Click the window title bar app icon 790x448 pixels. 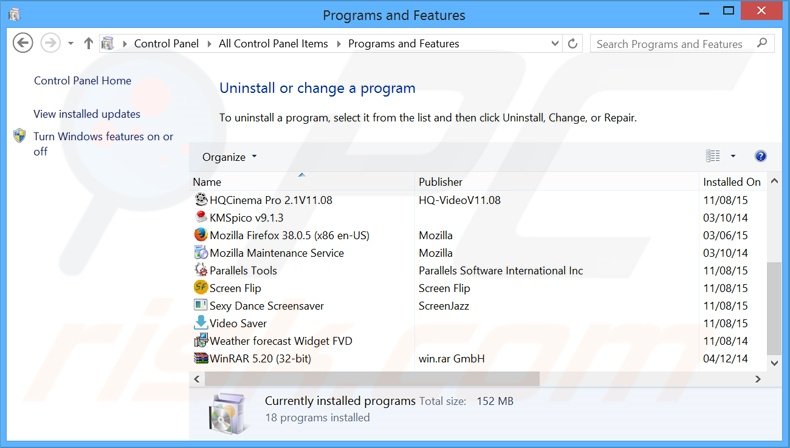(x=14, y=15)
